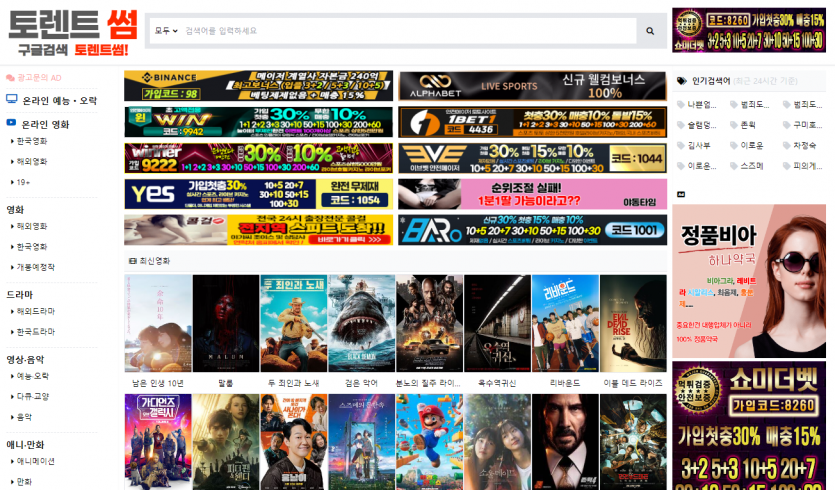Click the tag icon beside 피의게...
835x490 pixels.
787,166
